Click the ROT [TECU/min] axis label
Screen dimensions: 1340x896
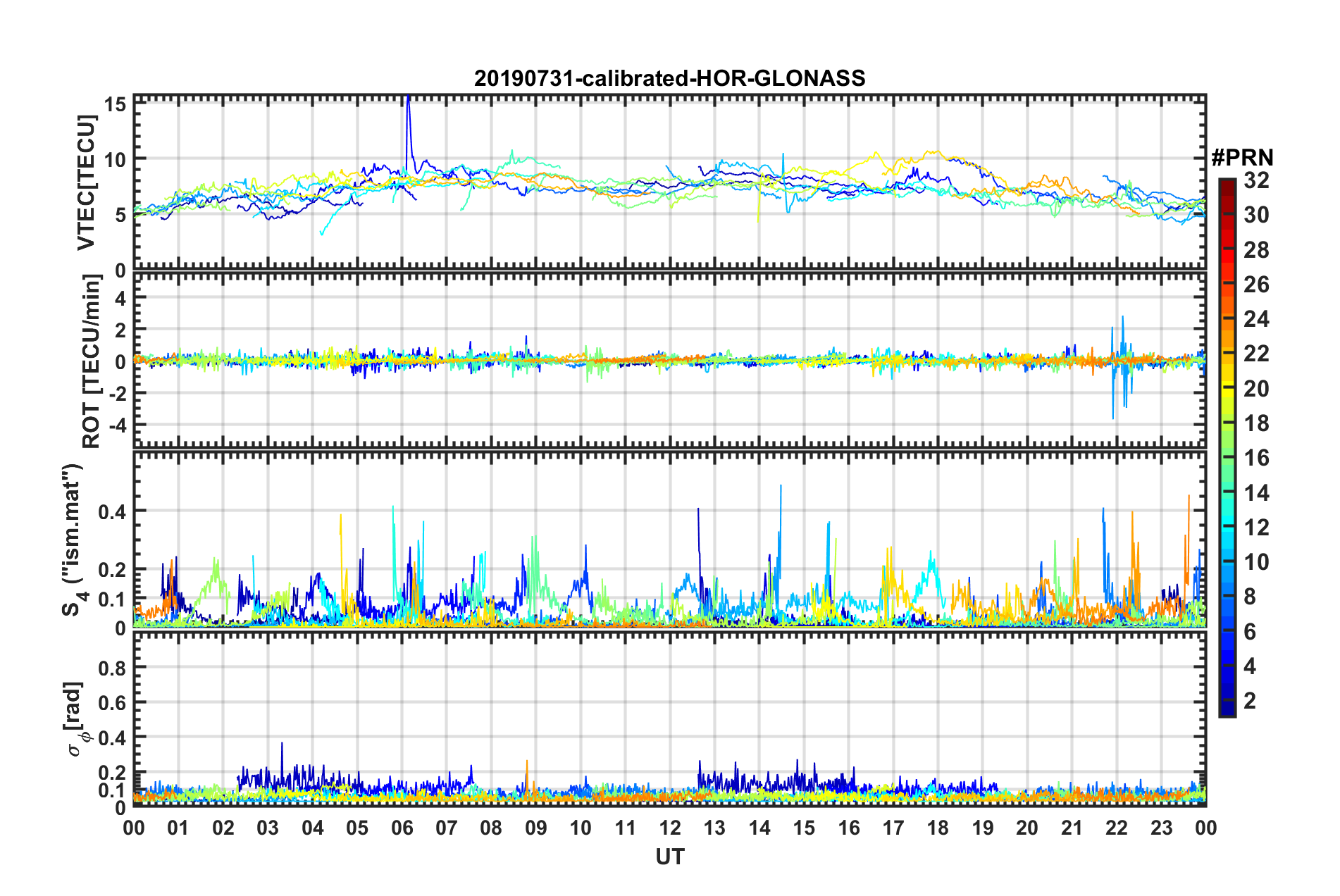(92, 361)
